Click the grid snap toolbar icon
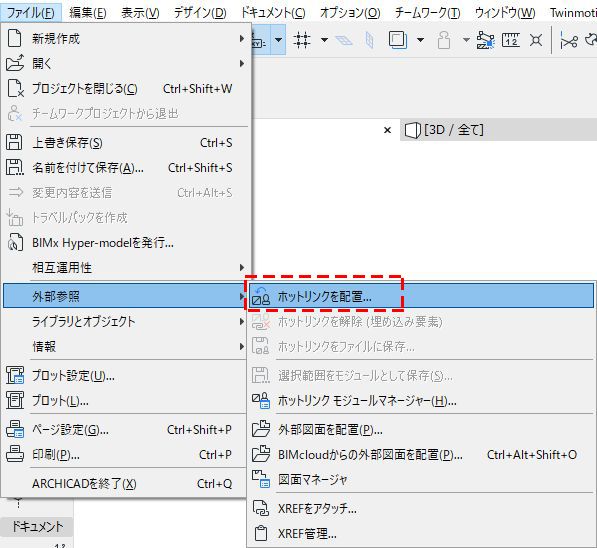Image resolution: width=597 pixels, height=548 pixels. (302, 40)
